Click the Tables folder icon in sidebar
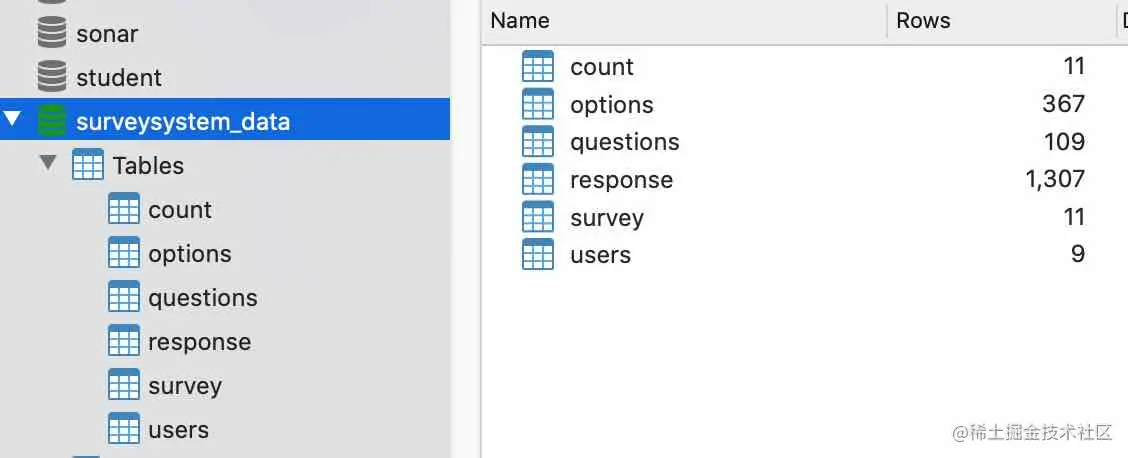This screenshot has width=1128, height=458. pos(88,165)
